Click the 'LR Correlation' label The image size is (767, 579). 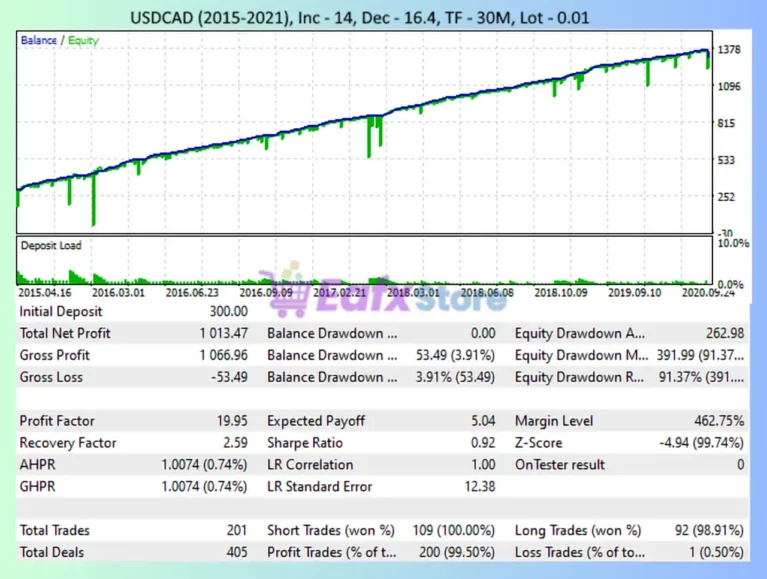click(x=310, y=465)
